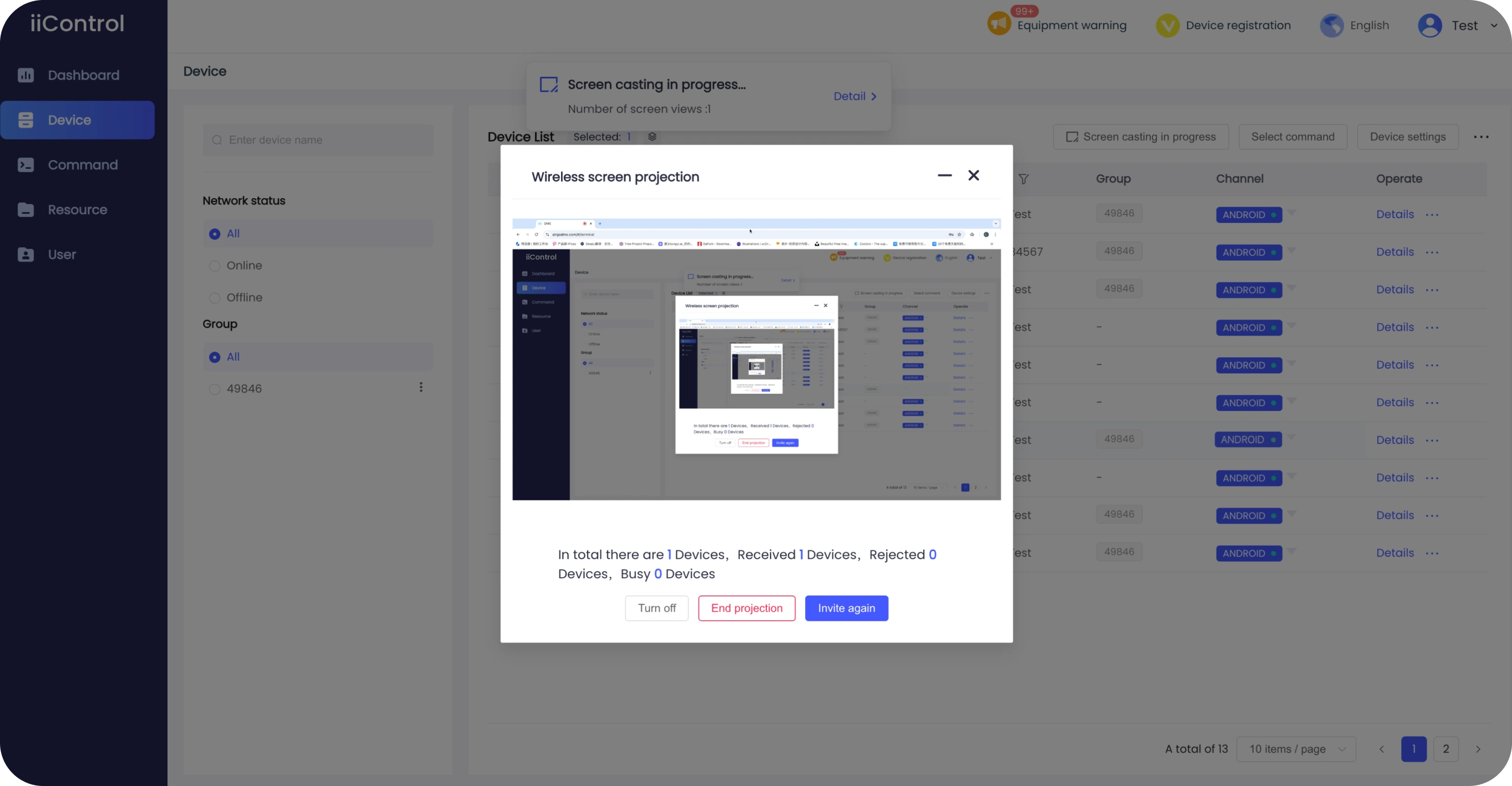Viewport: 1512px width, 786px height.
Task: Click the End projection button
Action: [x=746, y=608]
